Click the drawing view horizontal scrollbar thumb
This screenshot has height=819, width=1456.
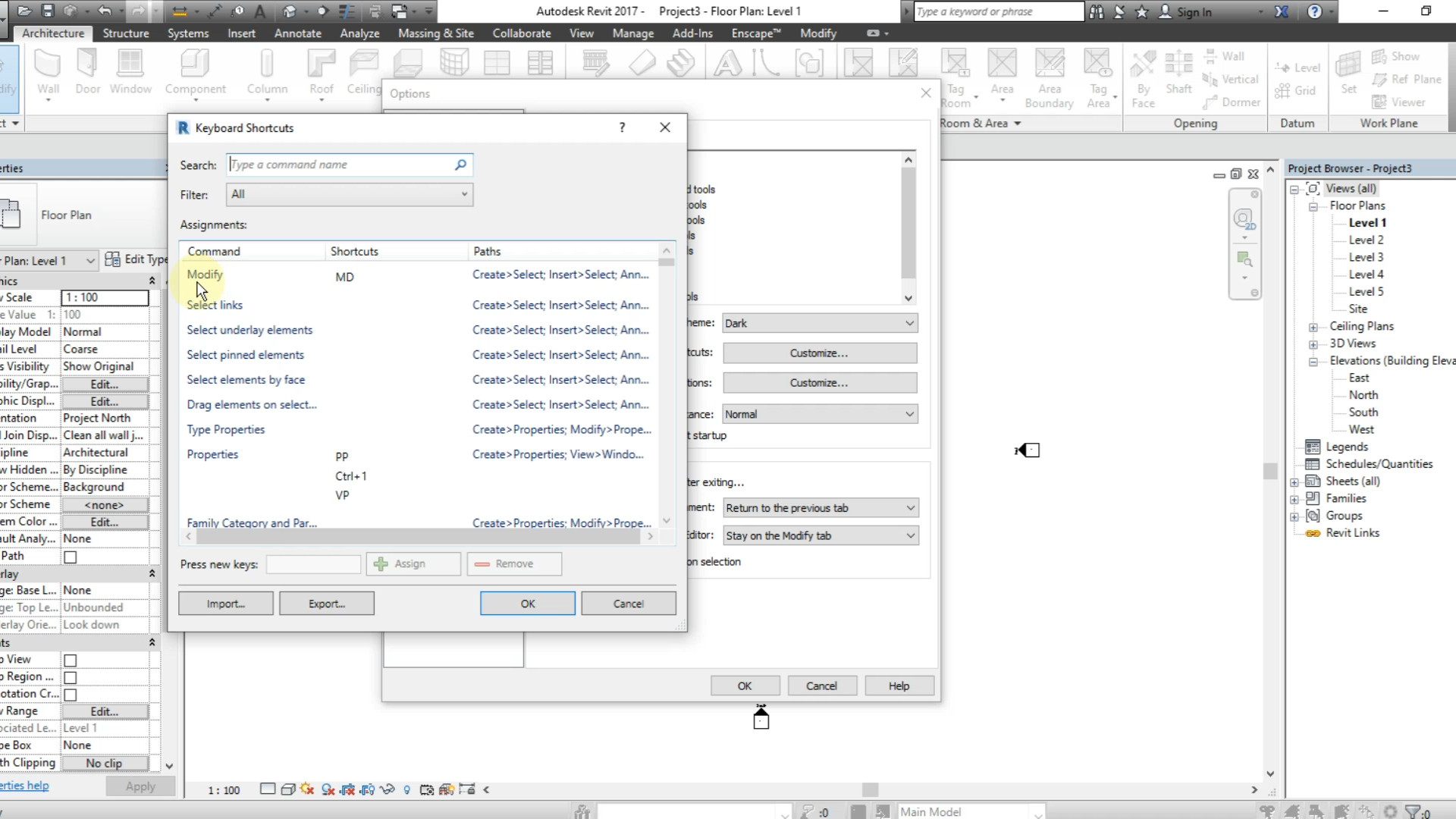click(x=871, y=789)
